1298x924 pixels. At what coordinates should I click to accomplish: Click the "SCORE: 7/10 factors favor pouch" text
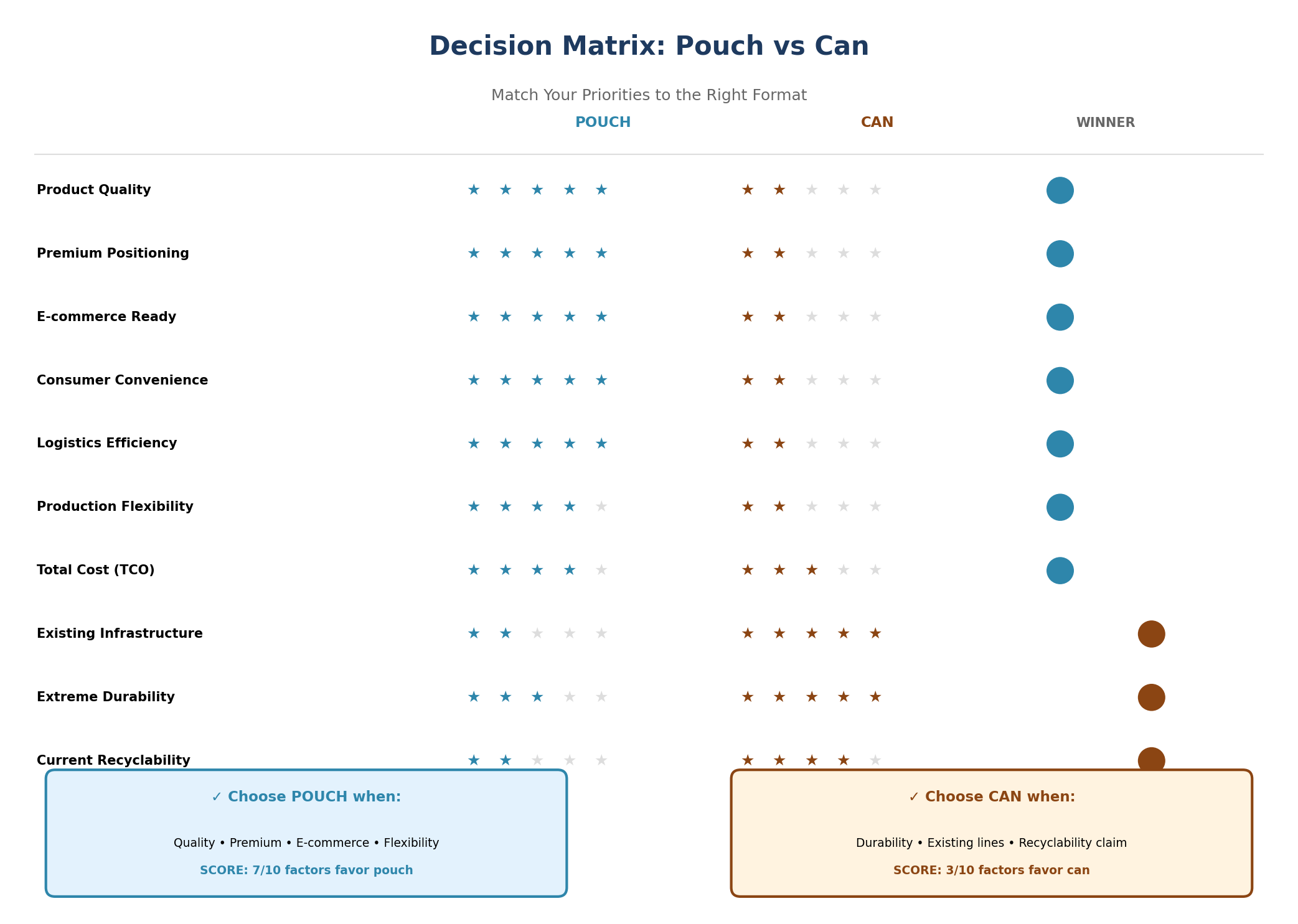[x=306, y=870]
